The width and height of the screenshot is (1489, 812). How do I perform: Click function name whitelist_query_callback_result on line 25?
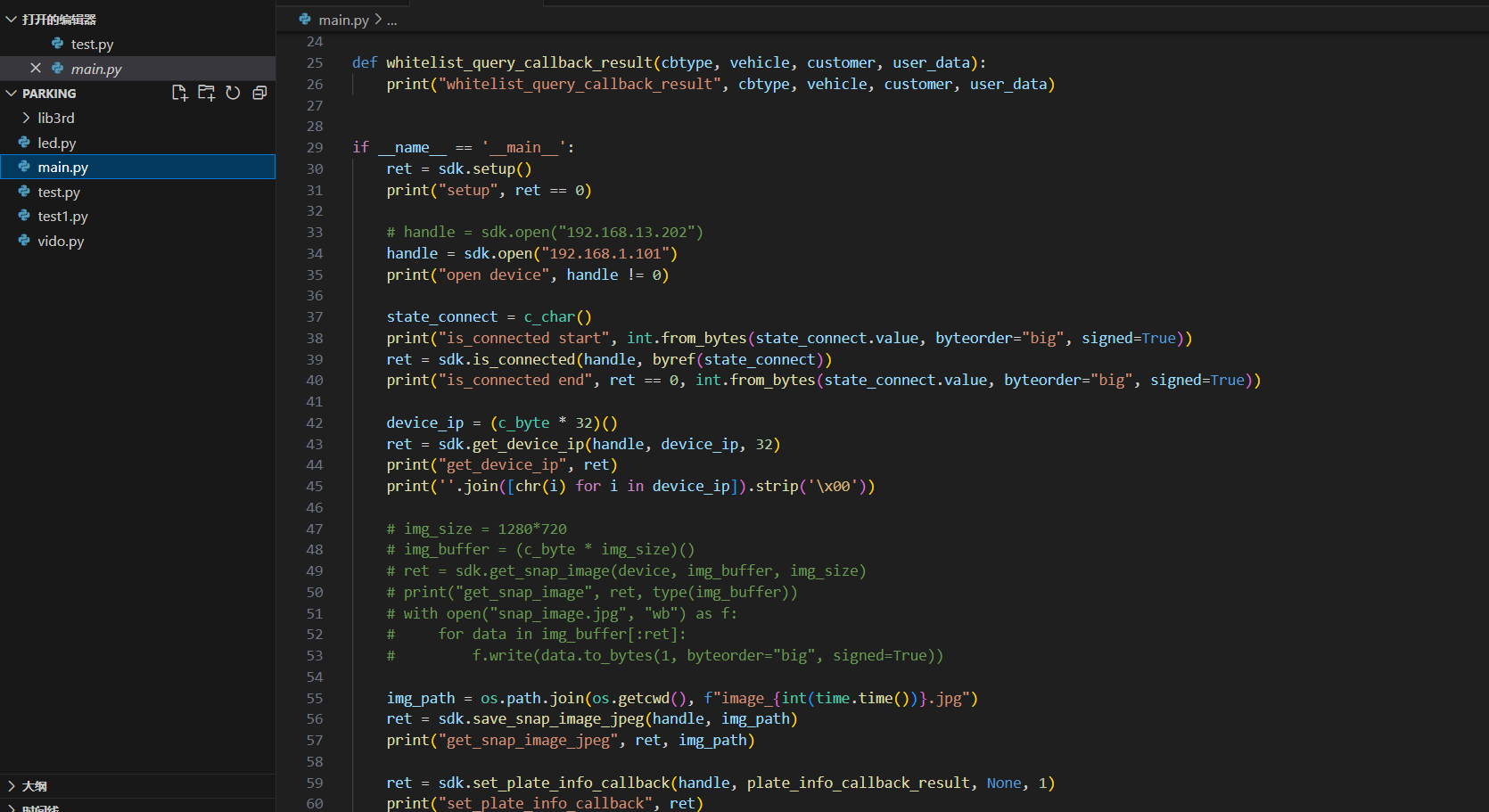[519, 62]
